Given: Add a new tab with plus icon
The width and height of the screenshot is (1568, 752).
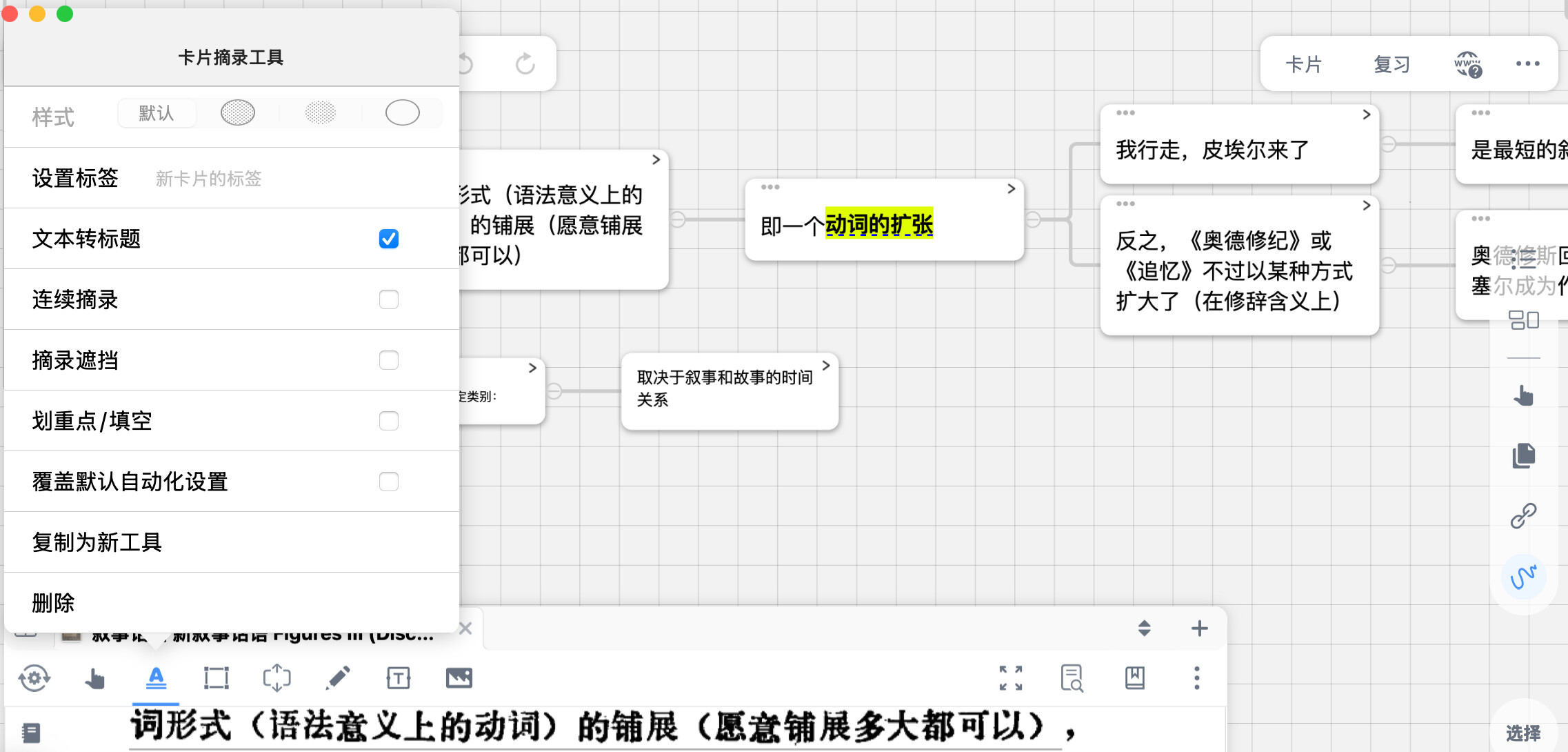Looking at the screenshot, I should coord(1200,629).
